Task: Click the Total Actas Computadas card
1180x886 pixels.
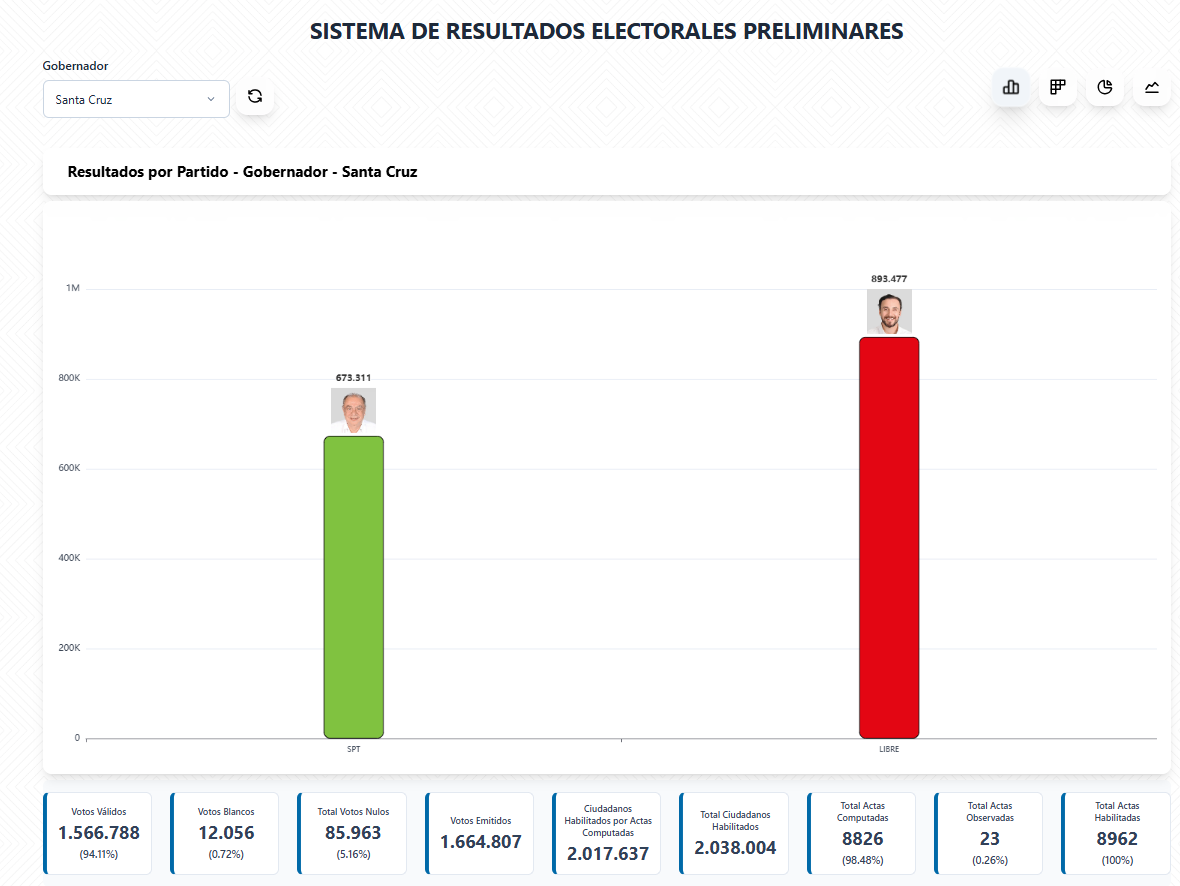Action: click(862, 833)
